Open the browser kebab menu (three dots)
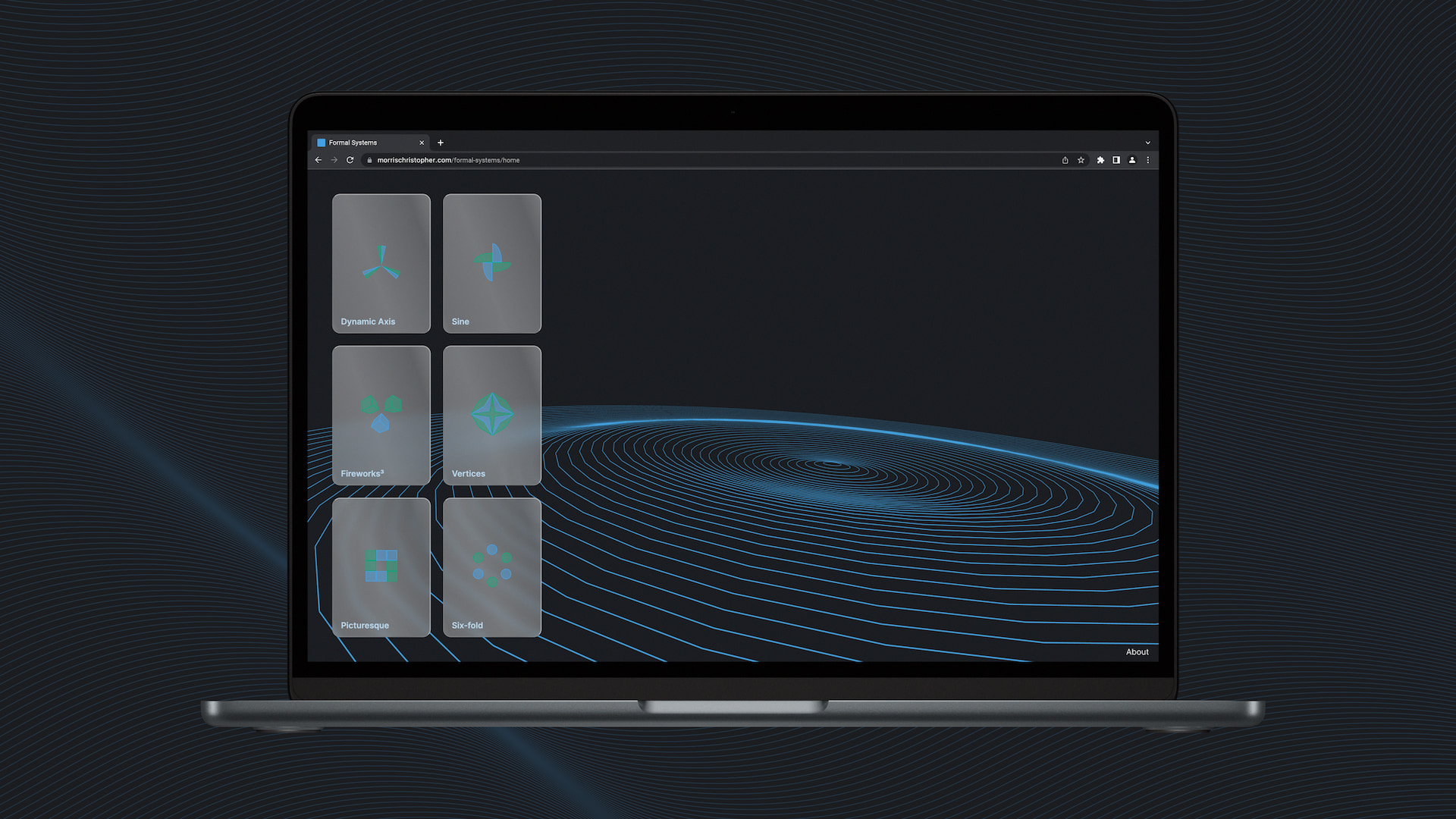Screen dimensions: 1456x819 (1148, 160)
